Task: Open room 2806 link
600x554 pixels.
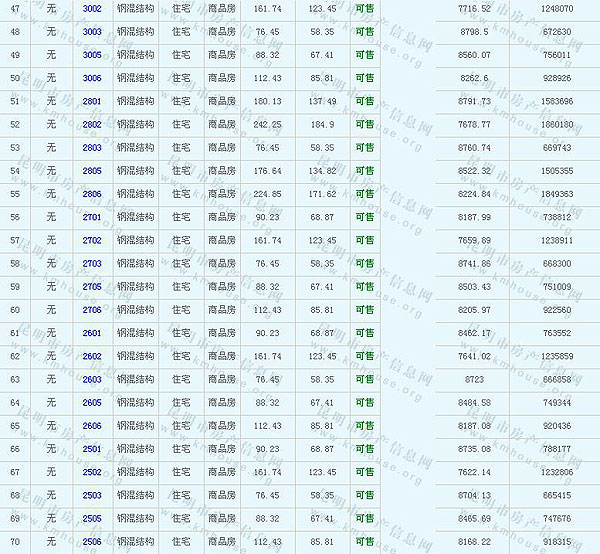Action: (x=92, y=194)
